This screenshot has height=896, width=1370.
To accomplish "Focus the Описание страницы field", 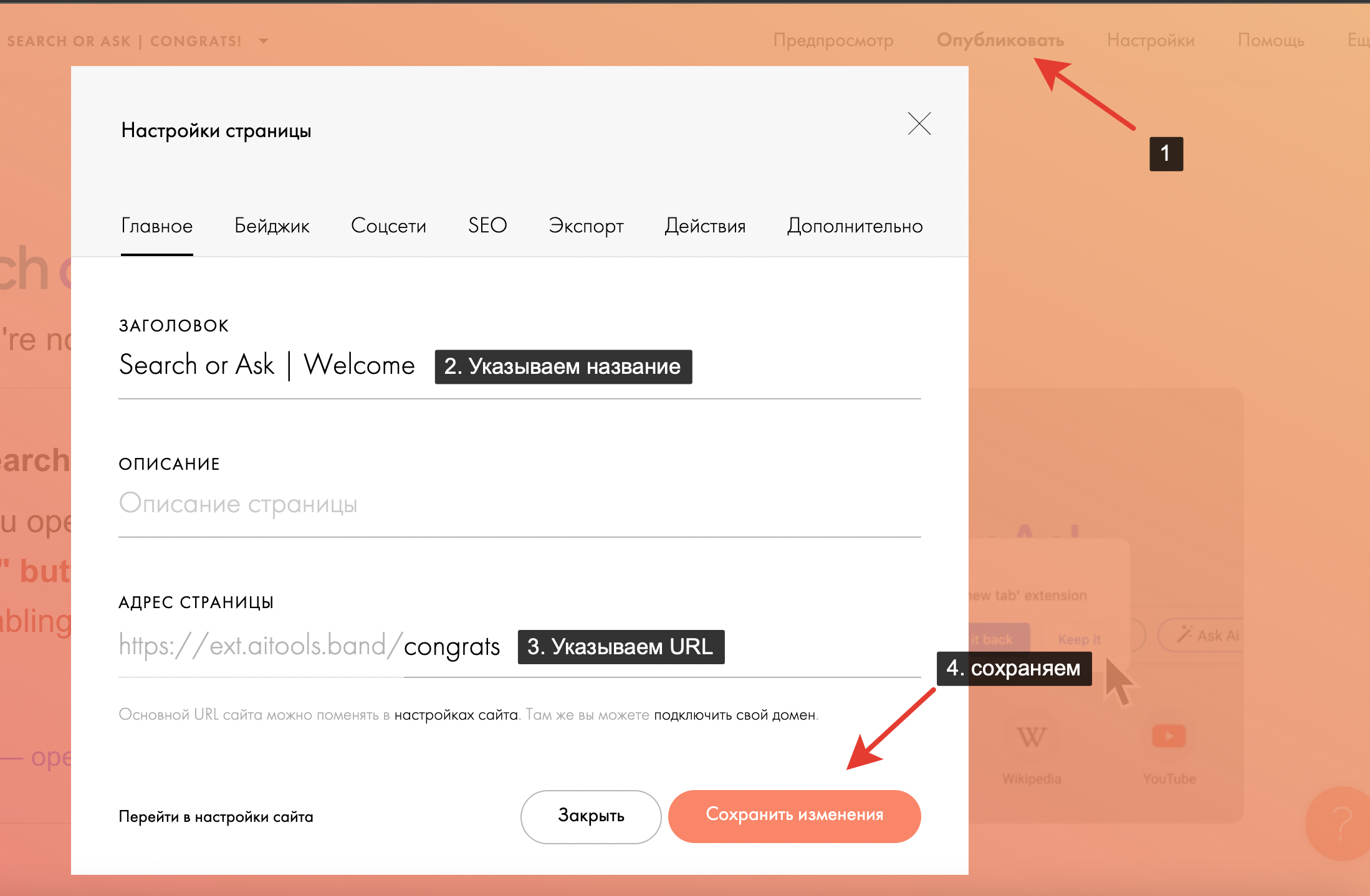I will click(x=519, y=503).
